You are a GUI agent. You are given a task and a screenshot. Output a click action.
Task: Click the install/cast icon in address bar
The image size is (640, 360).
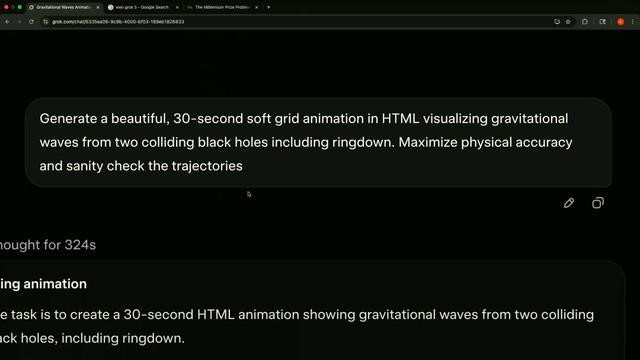(x=557, y=22)
